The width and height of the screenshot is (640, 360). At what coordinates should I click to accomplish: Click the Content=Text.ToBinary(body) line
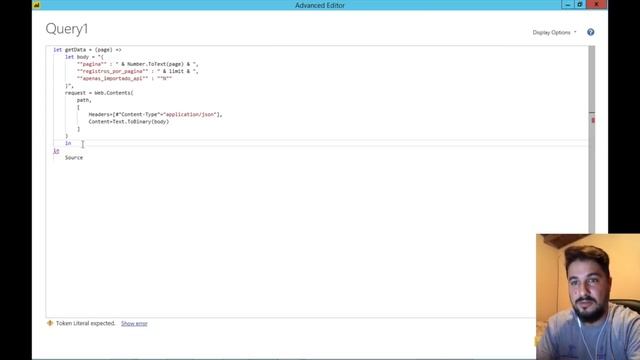point(129,122)
